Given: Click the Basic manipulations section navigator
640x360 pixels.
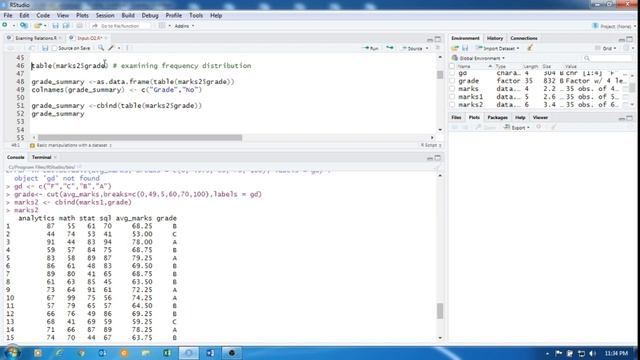Looking at the screenshot, I should point(71,145).
